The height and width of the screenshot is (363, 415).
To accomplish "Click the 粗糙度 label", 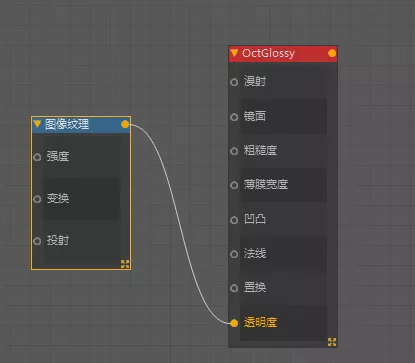I will click(260, 150).
